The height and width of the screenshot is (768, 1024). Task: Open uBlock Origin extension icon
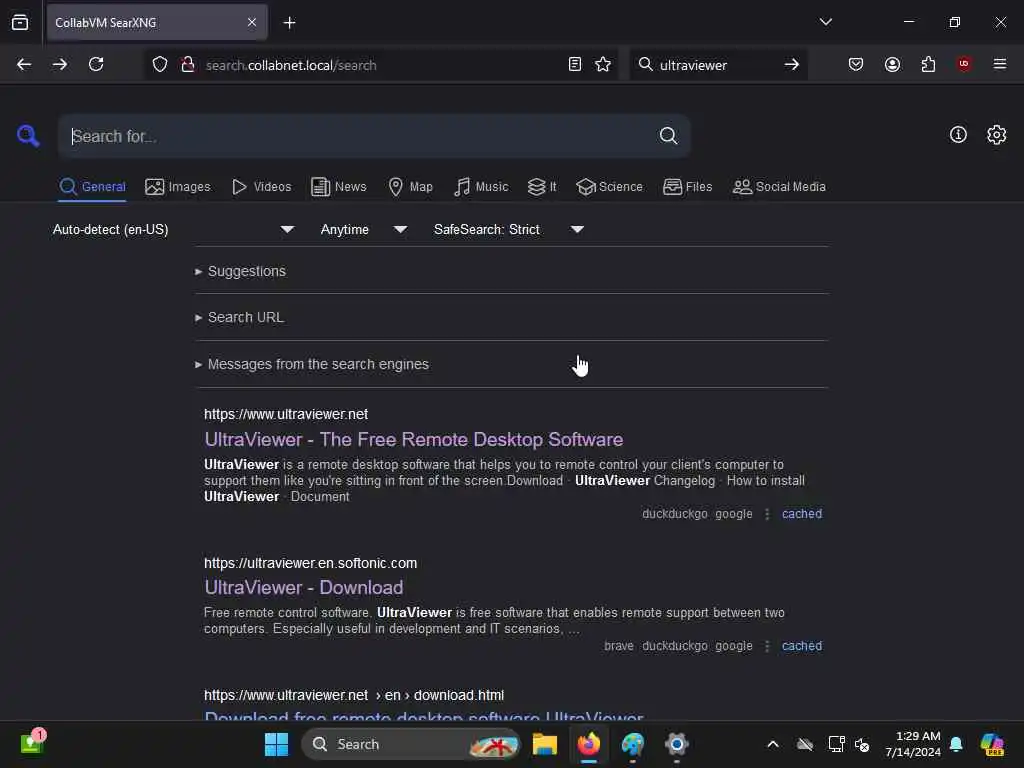964,64
